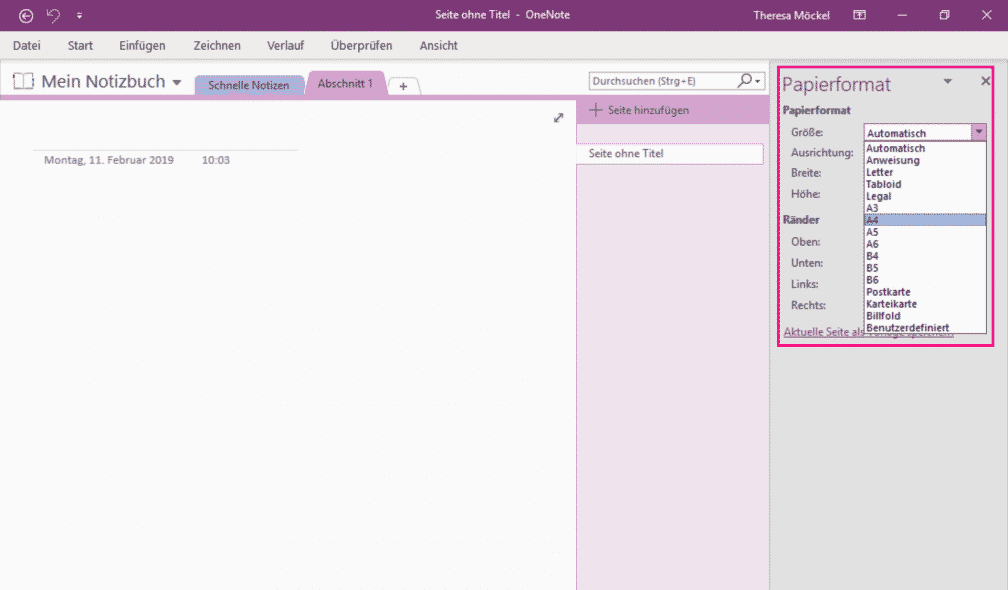Image resolution: width=1008 pixels, height=590 pixels.
Task: Open the Mein Notizbuch dropdown arrow
Action: click(x=178, y=83)
